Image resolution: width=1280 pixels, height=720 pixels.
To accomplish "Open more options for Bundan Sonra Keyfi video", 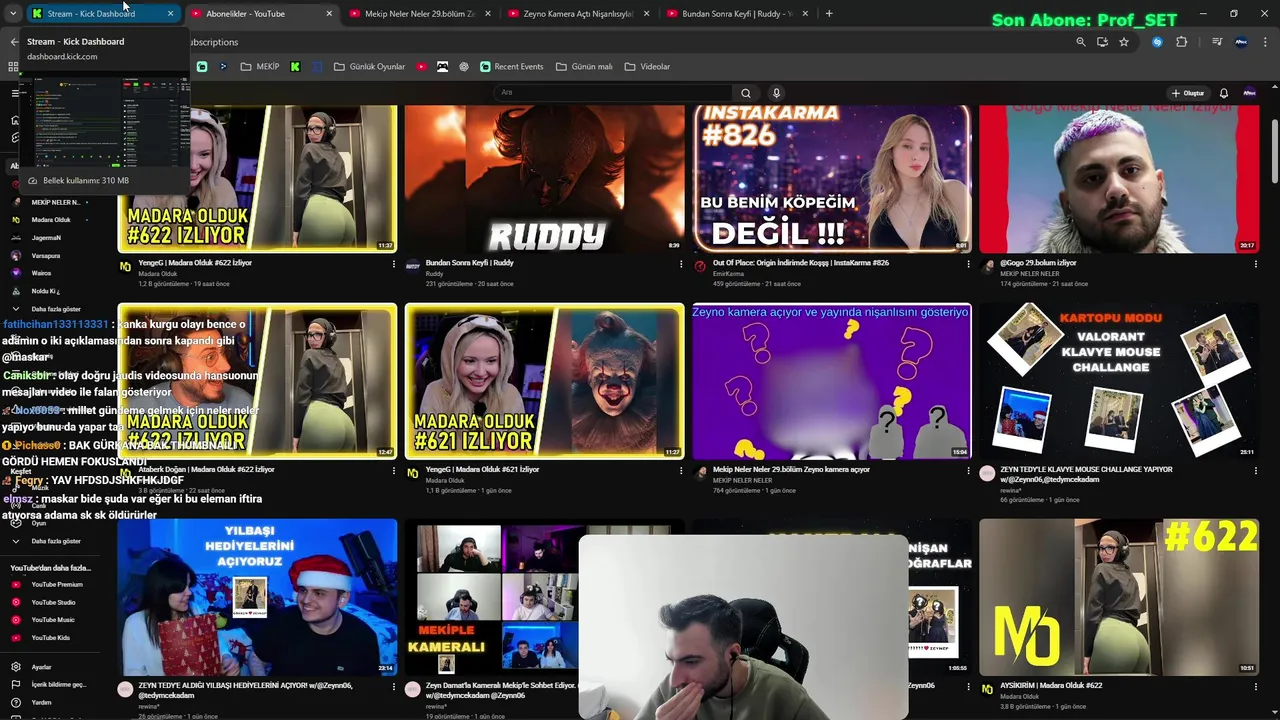I will [681, 265].
